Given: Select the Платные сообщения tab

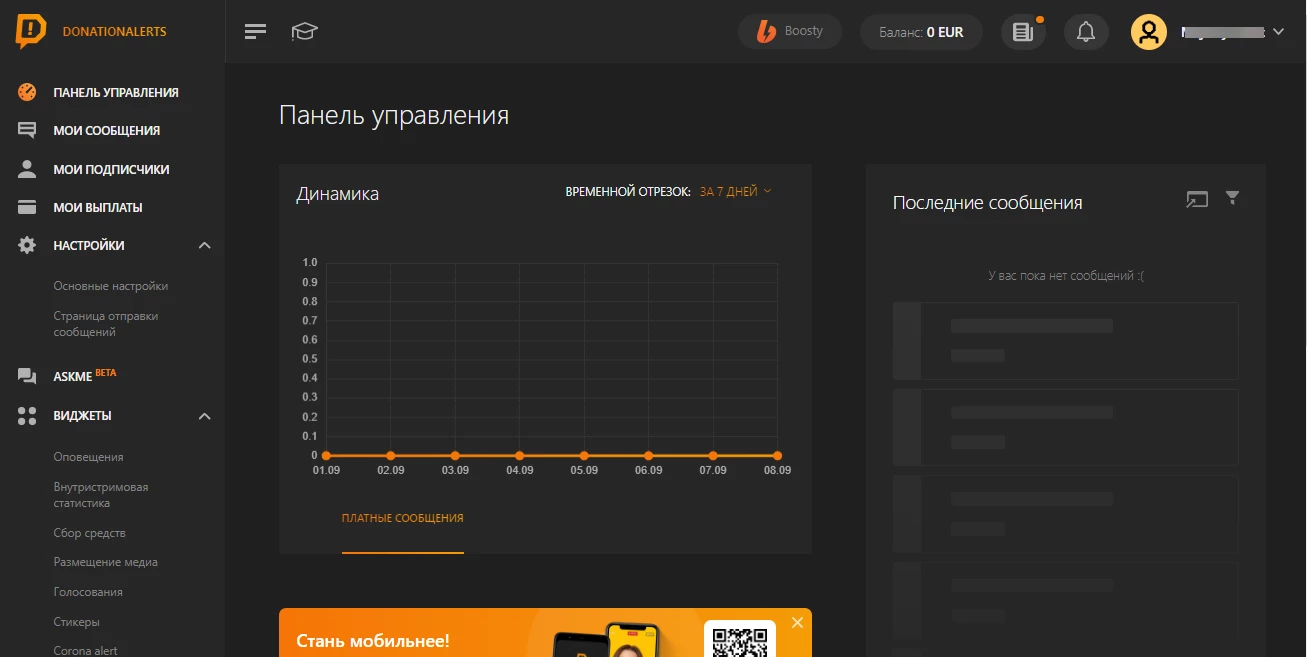Looking at the screenshot, I should tap(403, 518).
